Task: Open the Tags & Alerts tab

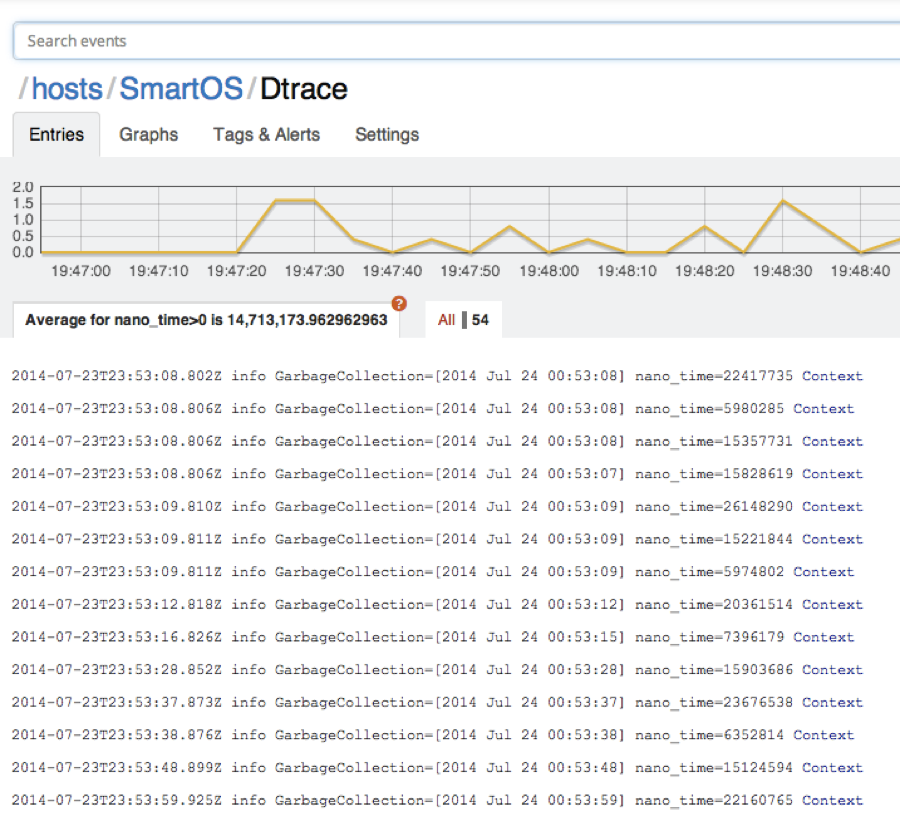Action: [265, 134]
